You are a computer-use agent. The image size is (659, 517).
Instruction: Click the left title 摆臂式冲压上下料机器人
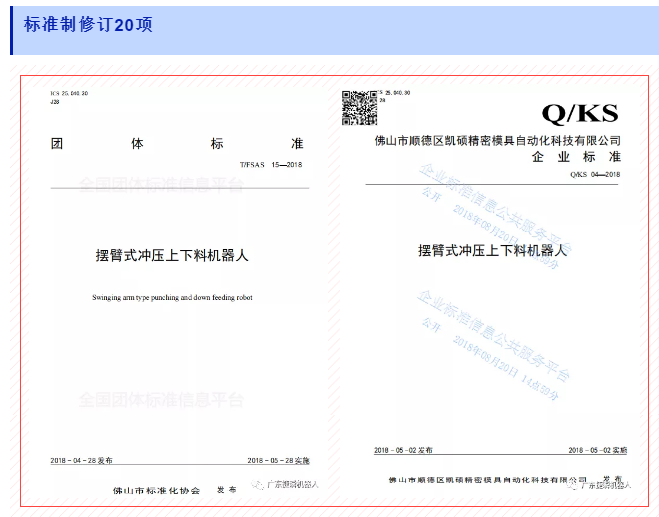(x=172, y=255)
